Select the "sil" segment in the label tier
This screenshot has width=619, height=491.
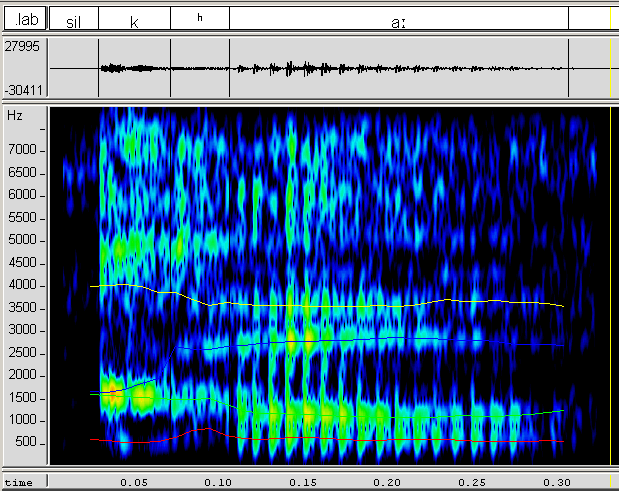73,20
